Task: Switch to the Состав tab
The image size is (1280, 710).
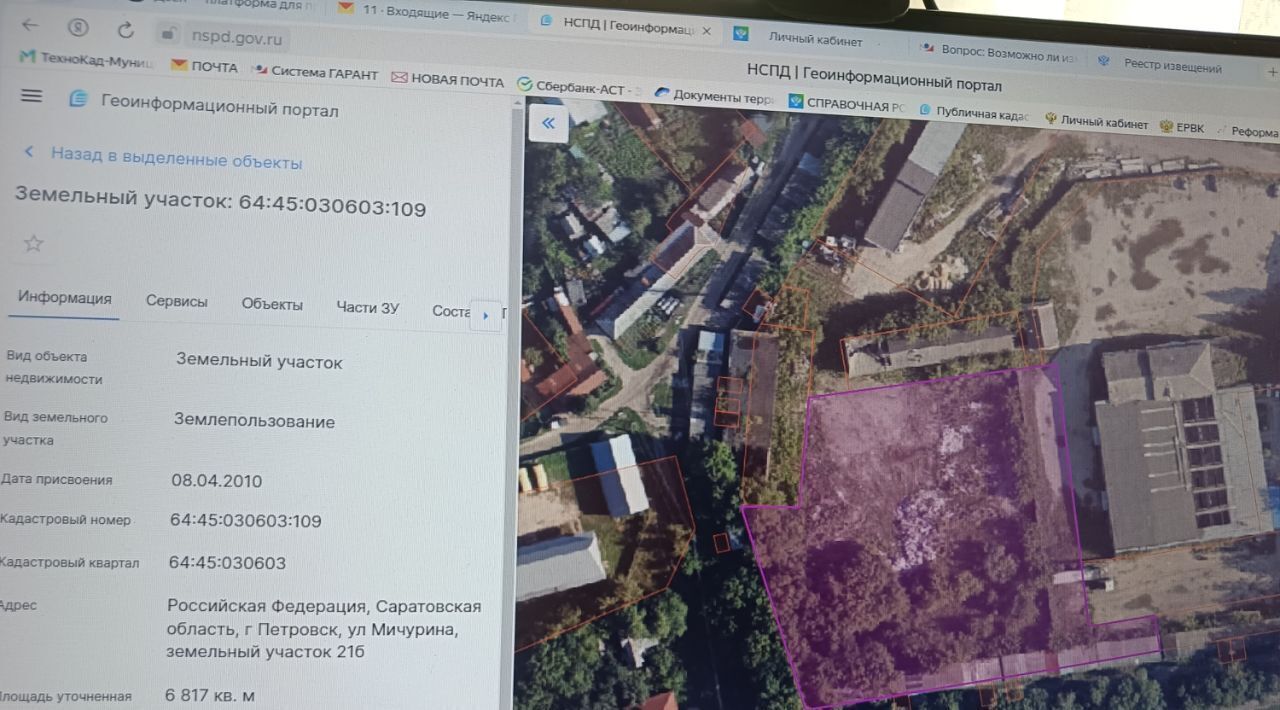Action: click(451, 311)
